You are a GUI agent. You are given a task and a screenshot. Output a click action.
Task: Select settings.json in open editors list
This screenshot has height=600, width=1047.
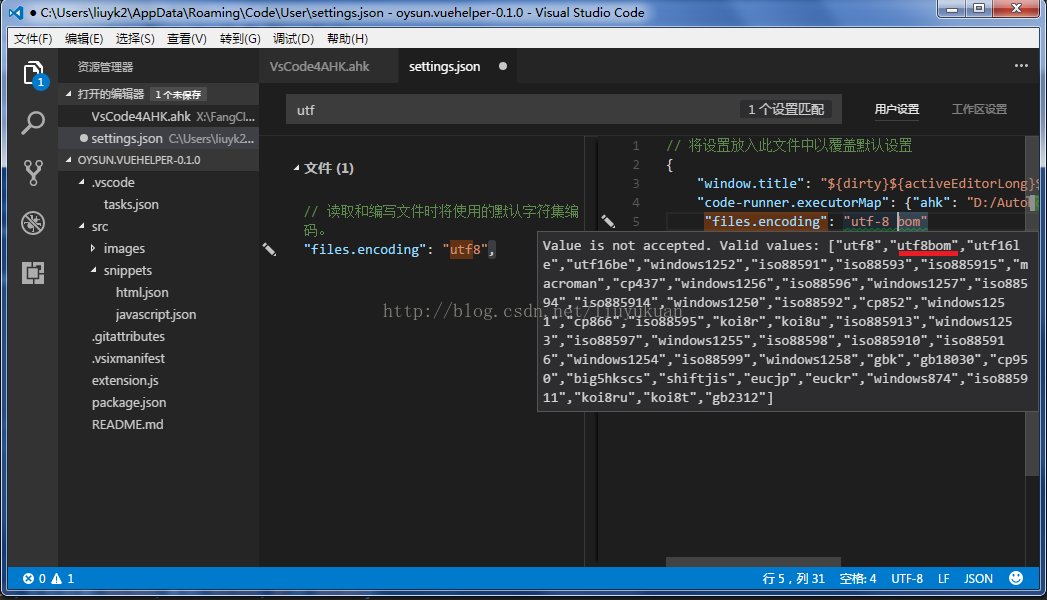tap(159, 138)
